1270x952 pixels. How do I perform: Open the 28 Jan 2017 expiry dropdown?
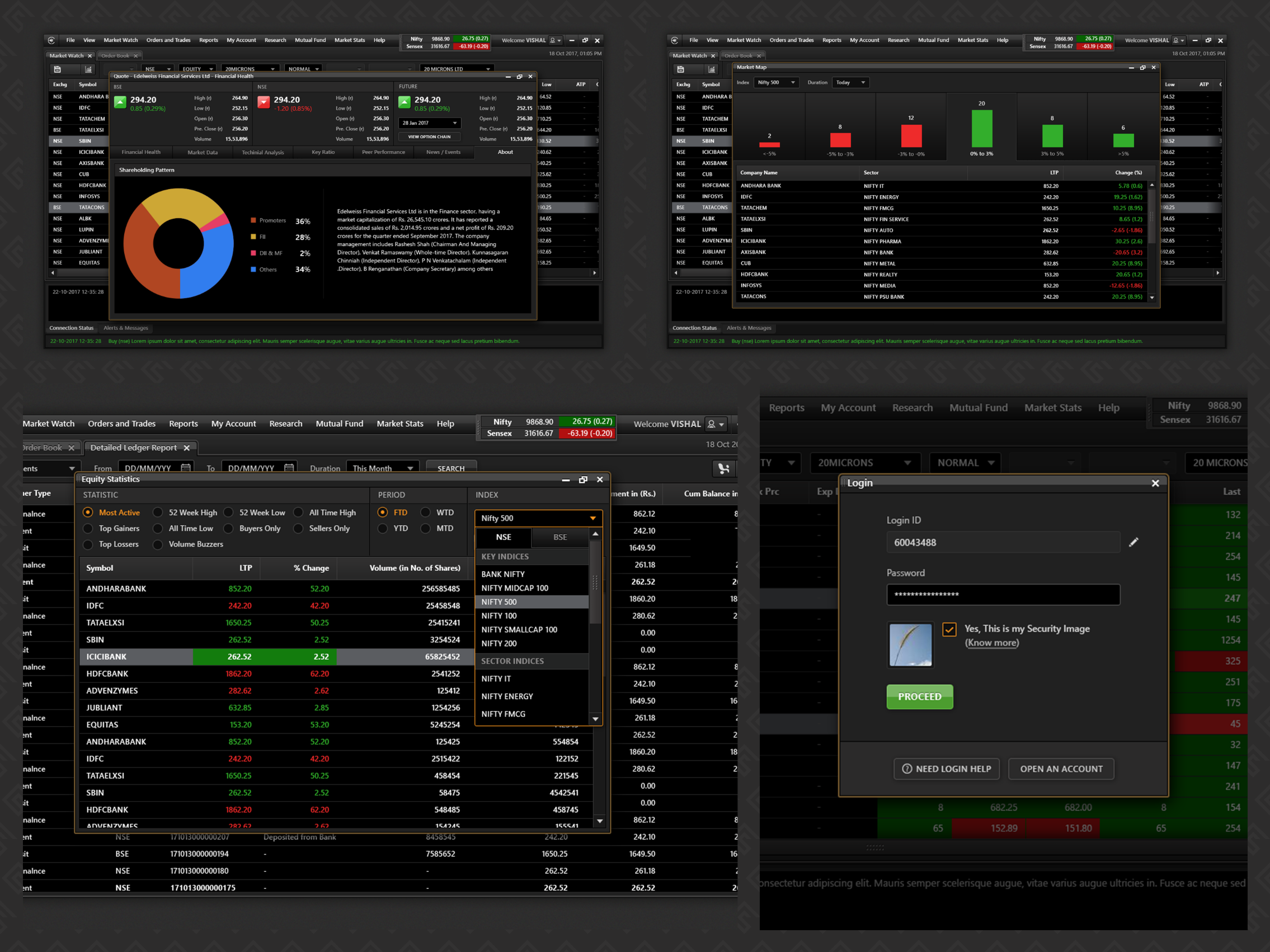tap(430, 123)
